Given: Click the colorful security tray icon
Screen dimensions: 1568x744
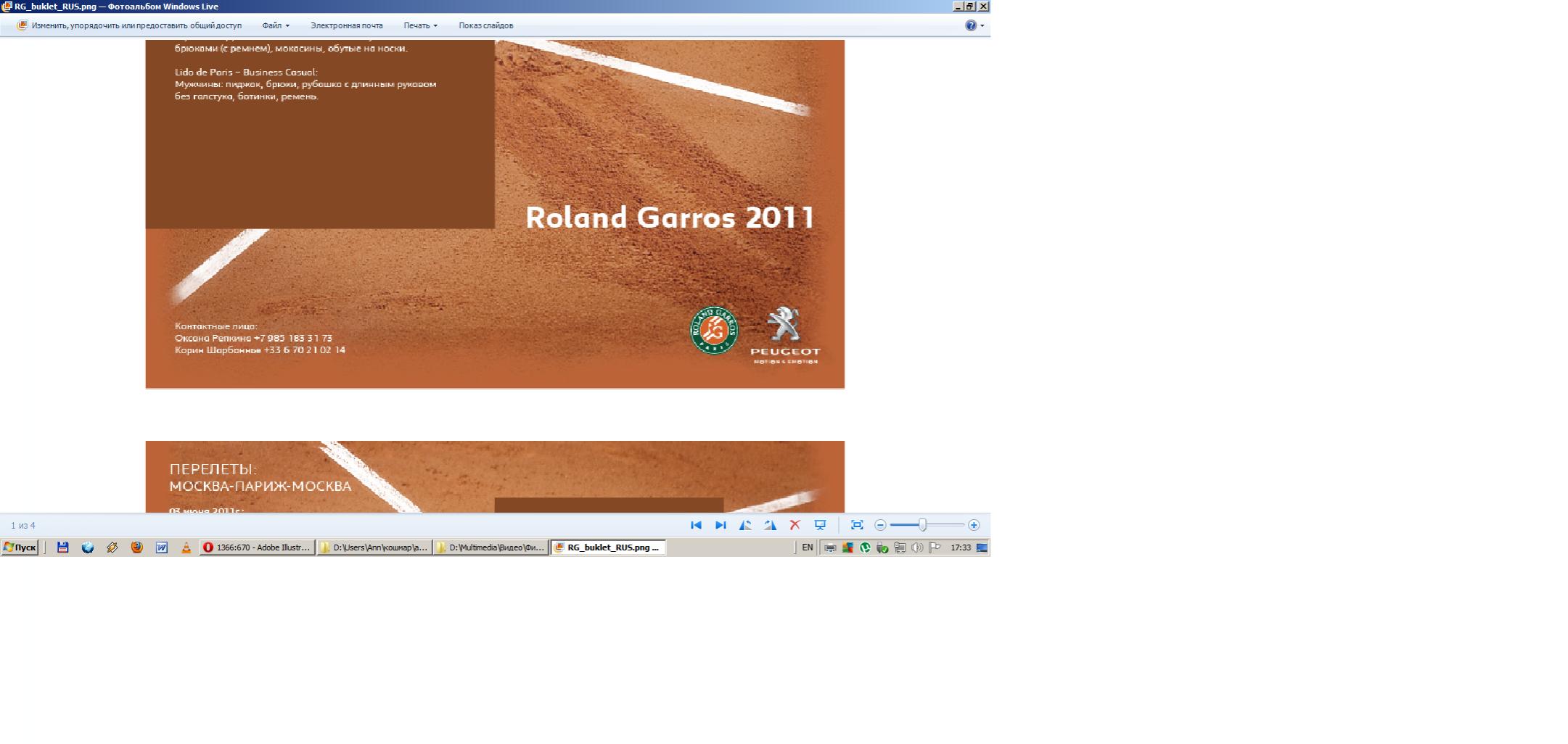Looking at the screenshot, I should click(847, 547).
